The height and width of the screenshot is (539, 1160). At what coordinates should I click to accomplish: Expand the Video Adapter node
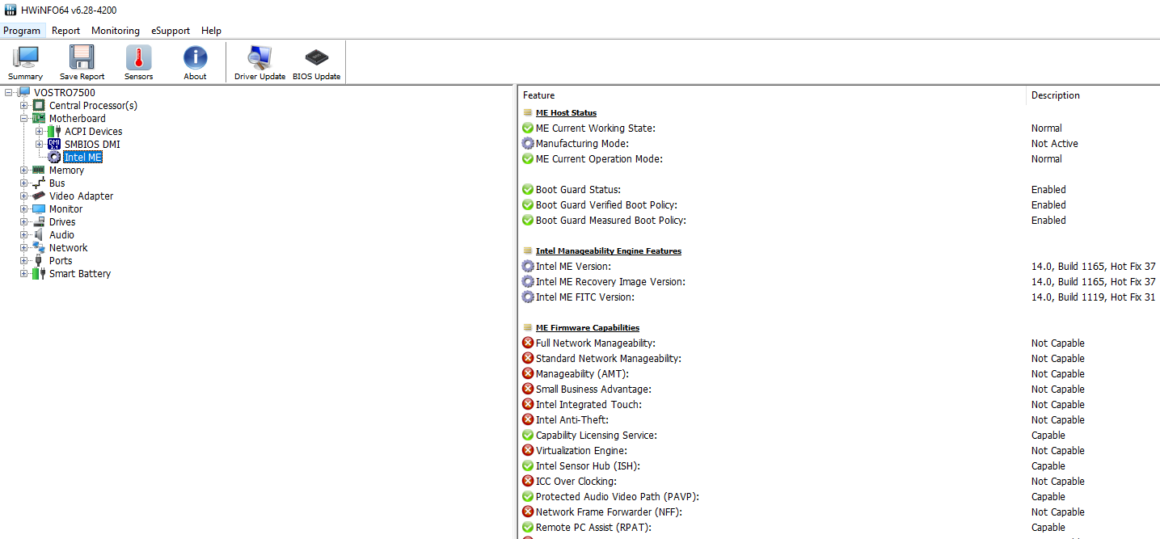[x=24, y=196]
